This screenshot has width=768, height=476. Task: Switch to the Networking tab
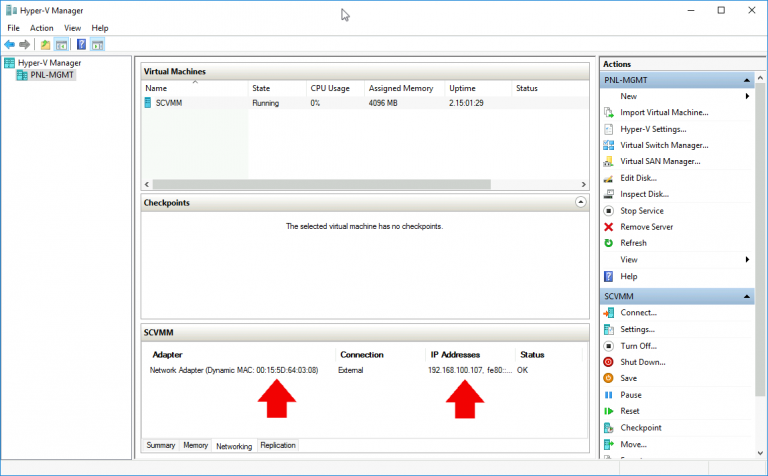tap(234, 446)
